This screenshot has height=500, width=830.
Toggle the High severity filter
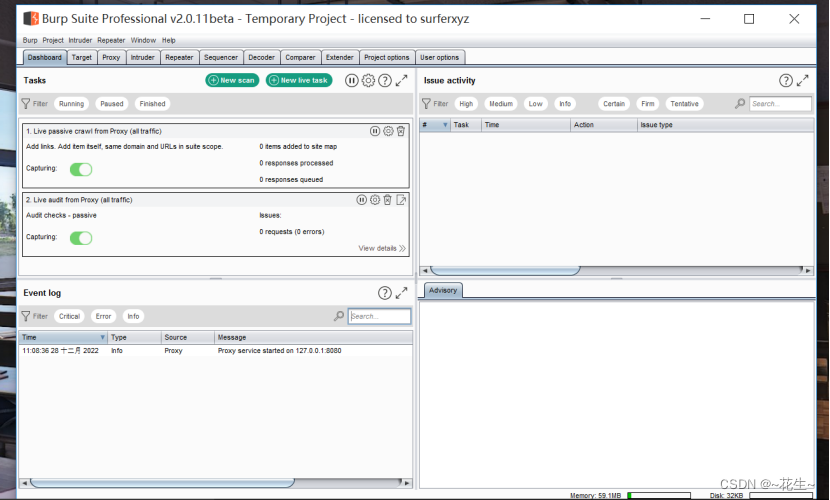click(x=466, y=104)
